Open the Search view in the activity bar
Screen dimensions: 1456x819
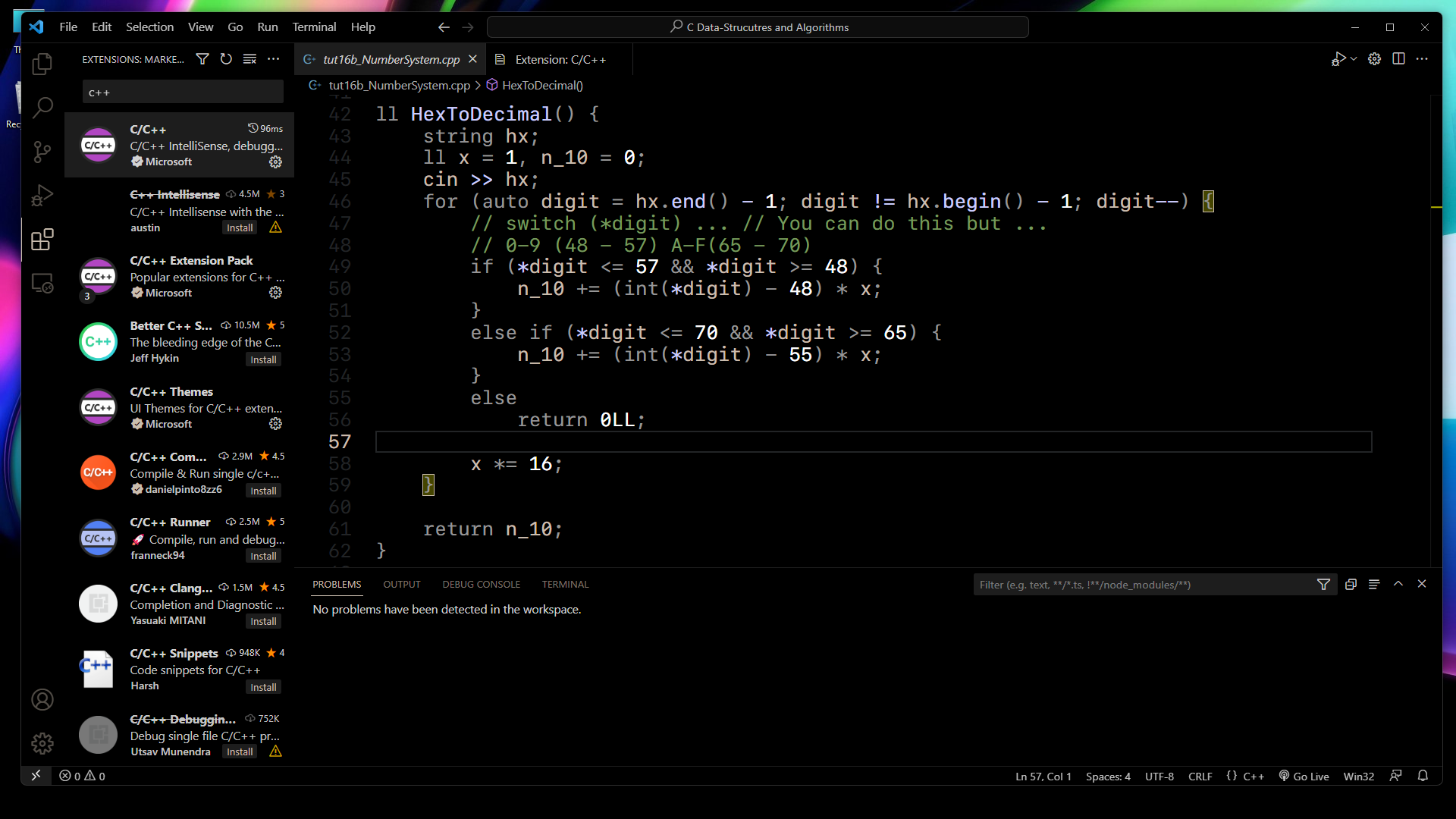point(42,108)
